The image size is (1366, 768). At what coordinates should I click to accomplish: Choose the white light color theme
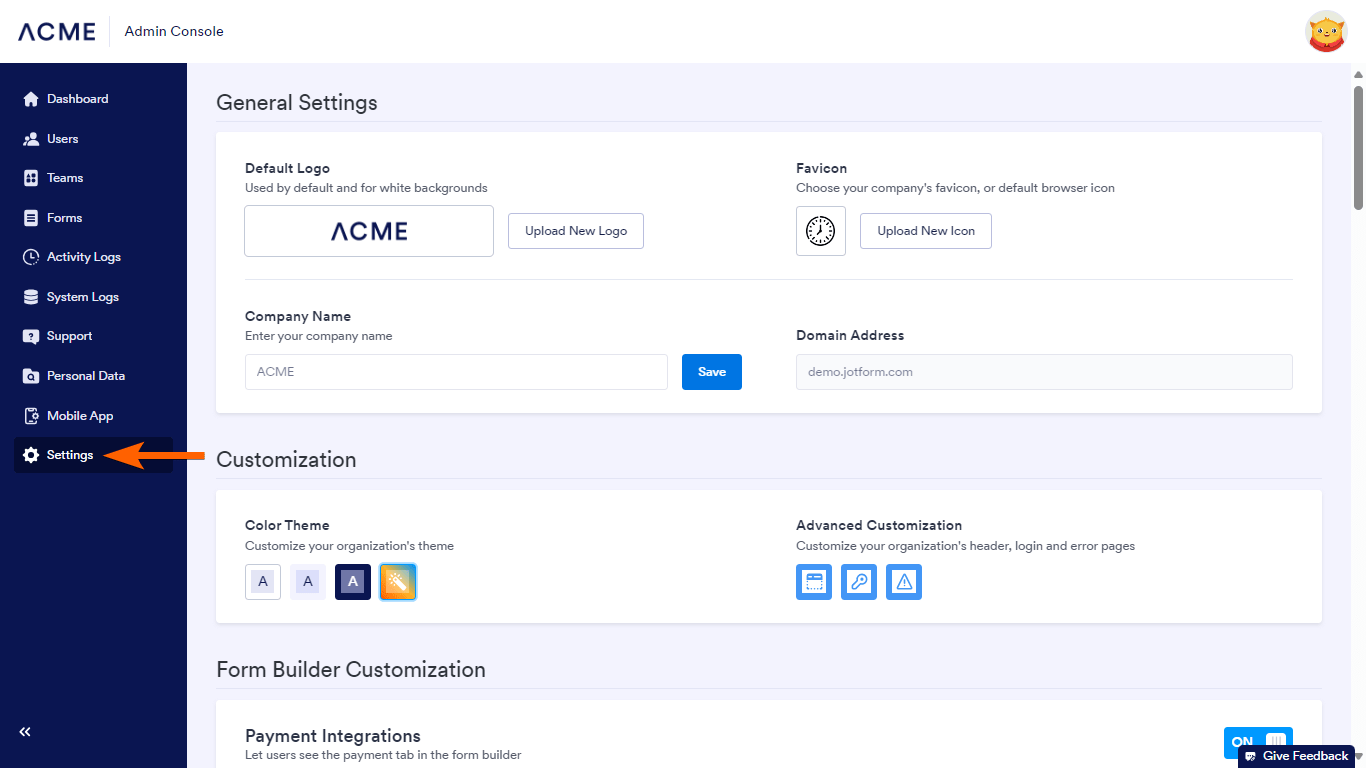(x=263, y=582)
